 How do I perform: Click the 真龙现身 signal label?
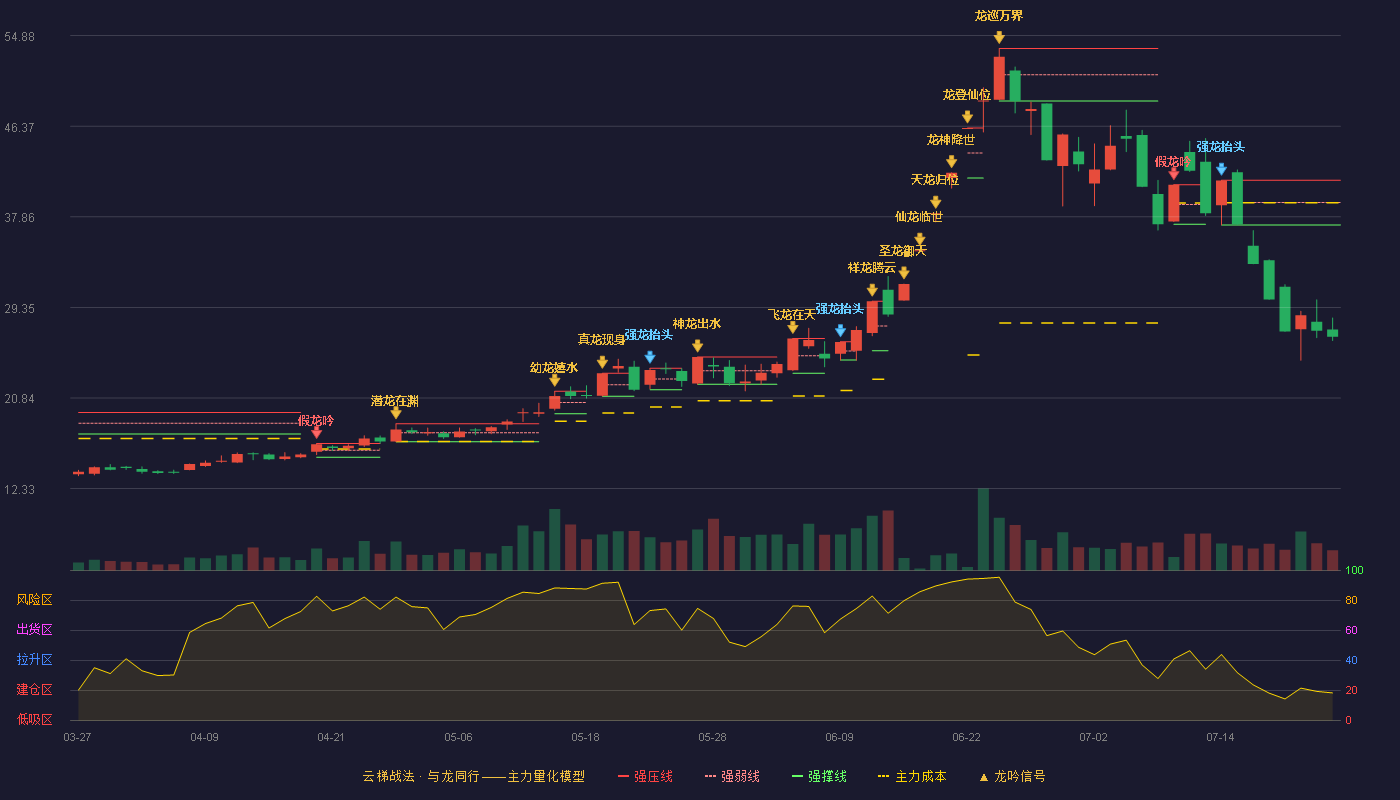[602, 340]
